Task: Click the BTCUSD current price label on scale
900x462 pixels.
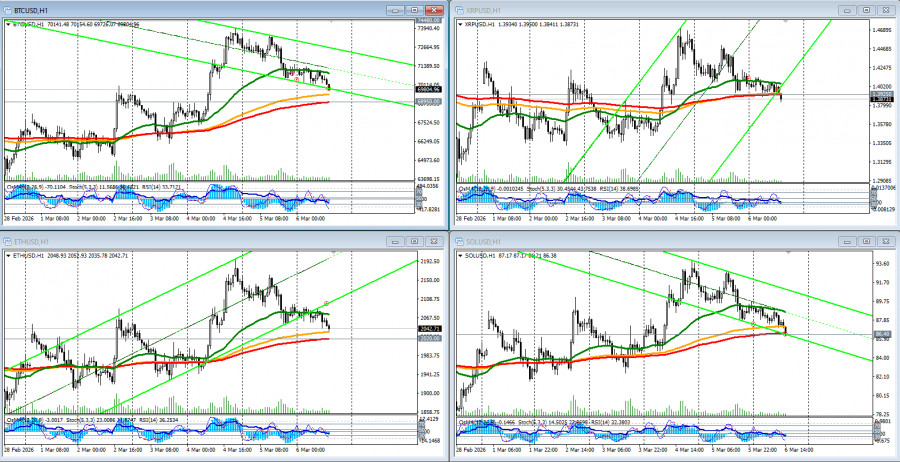Action: pos(430,89)
